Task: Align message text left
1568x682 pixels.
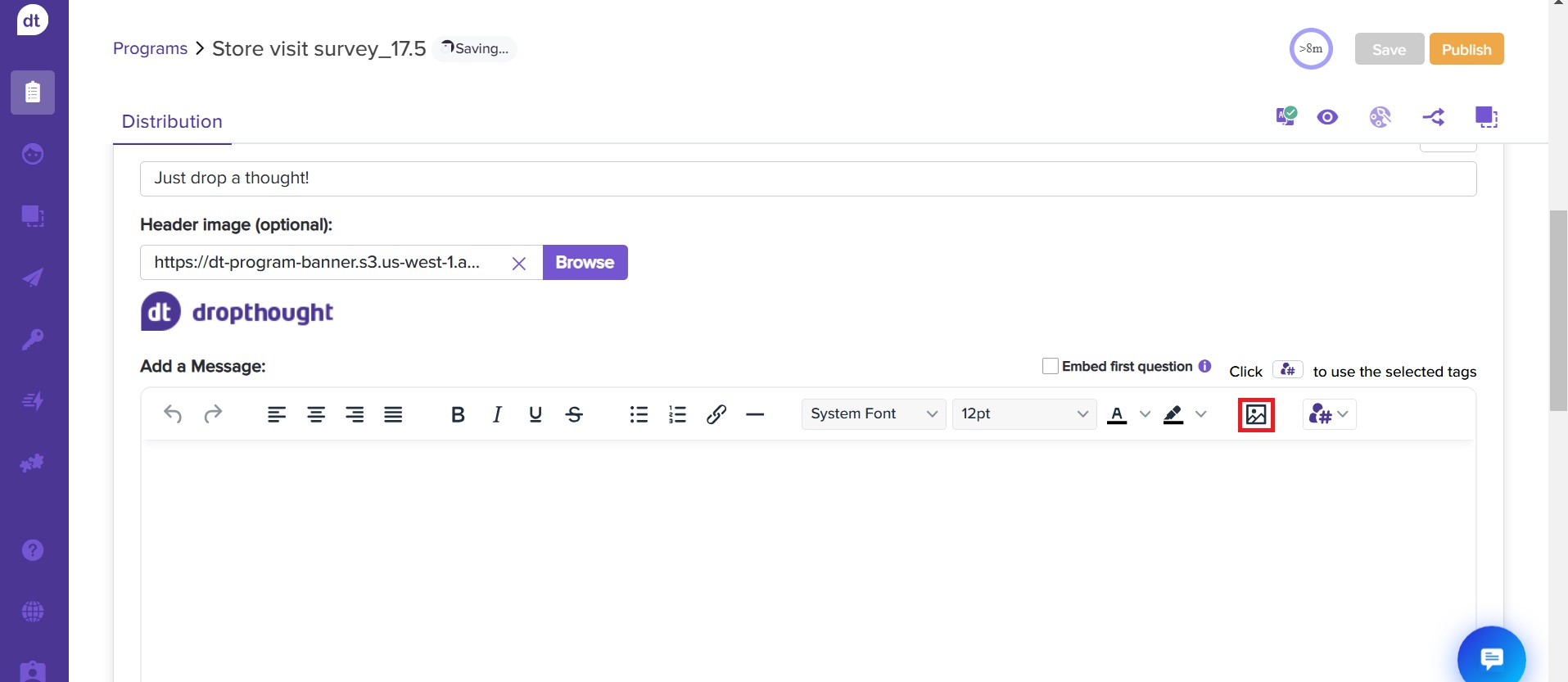Action: click(x=277, y=414)
